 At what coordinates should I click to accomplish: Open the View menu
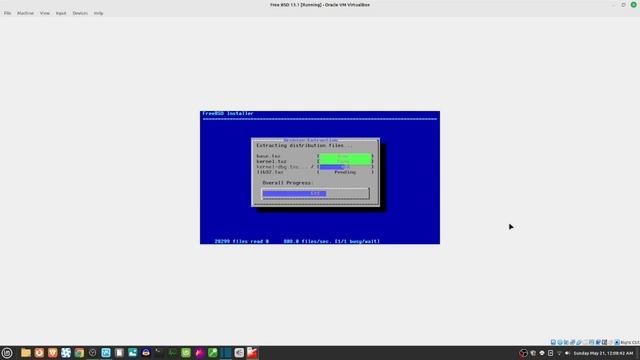tap(44, 13)
